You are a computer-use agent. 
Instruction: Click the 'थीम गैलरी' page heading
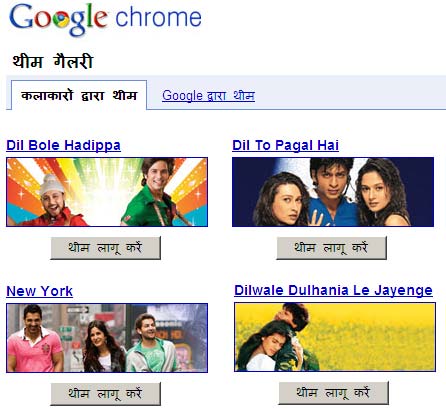(x=53, y=62)
